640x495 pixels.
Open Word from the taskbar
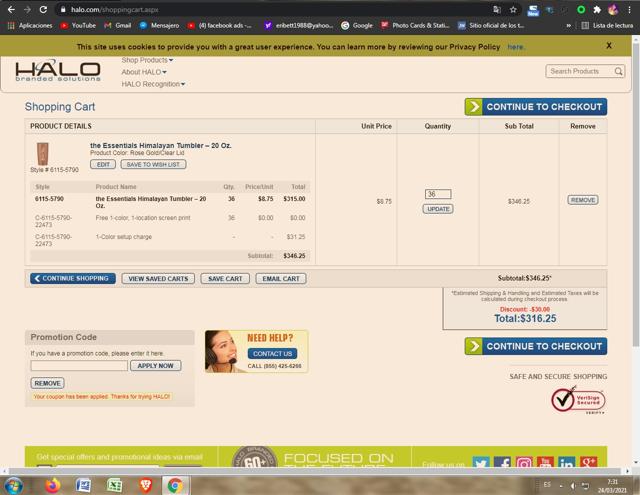pyautogui.click(x=83, y=486)
